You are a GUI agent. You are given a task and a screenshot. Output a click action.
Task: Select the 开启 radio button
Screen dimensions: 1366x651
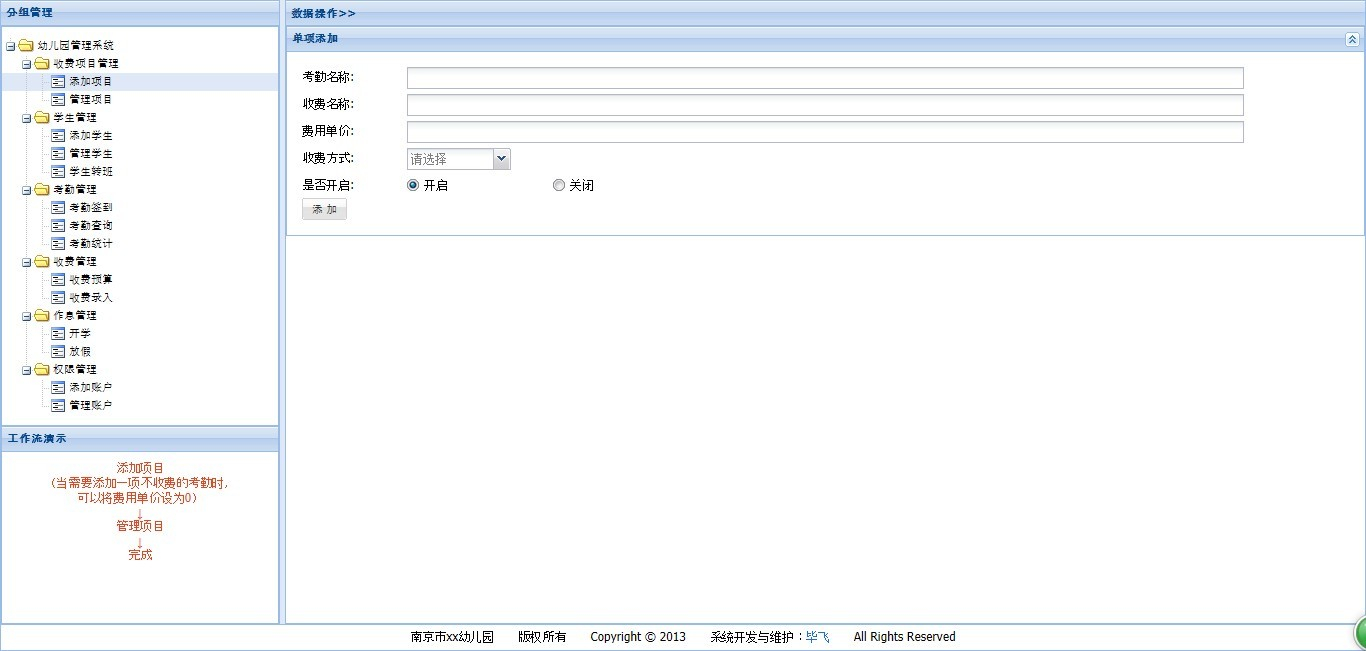click(413, 185)
